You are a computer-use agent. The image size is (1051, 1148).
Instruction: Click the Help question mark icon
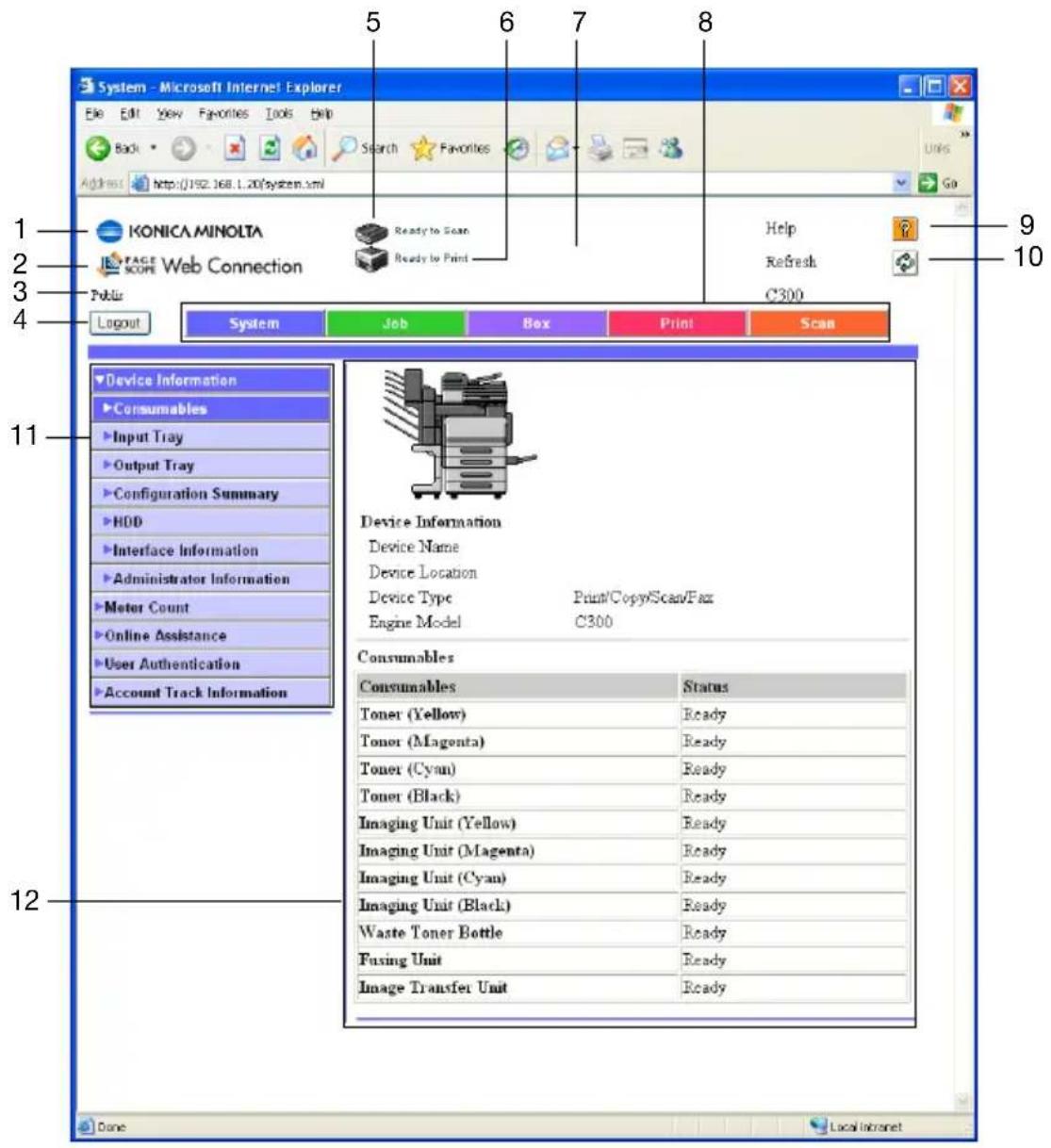(904, 229)
